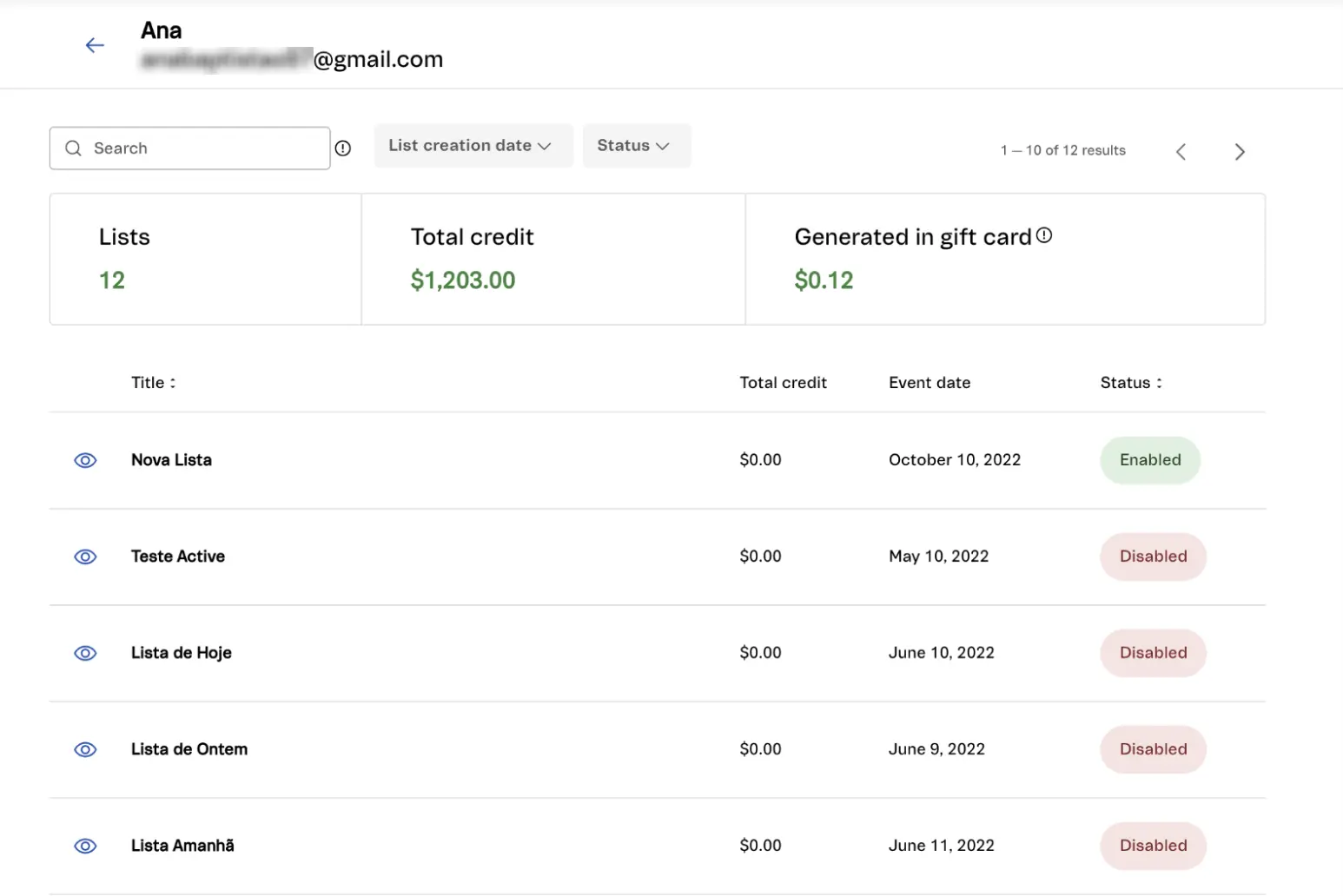
Task: Go to next page of results
Action: [x=1240, y=152]
